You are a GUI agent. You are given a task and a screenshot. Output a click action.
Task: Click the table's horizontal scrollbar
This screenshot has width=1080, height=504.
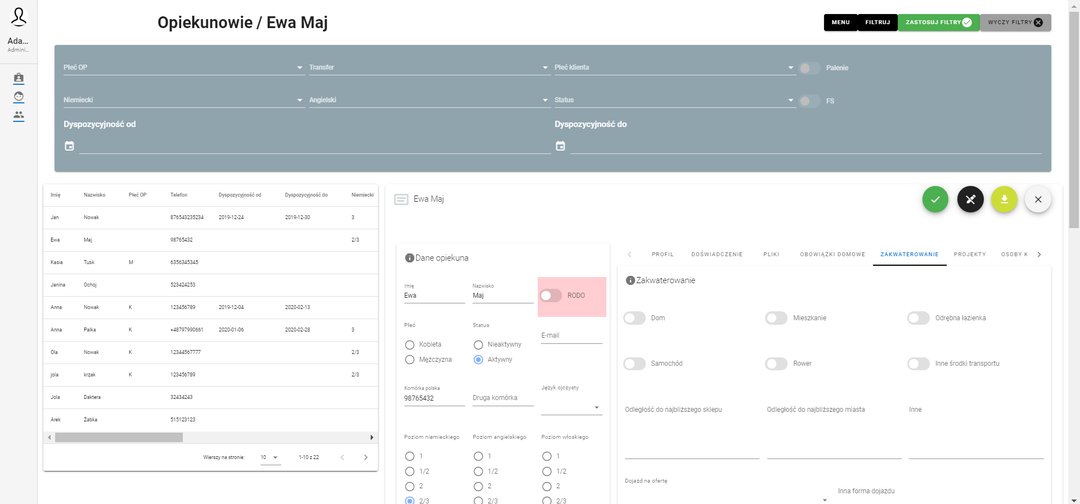[x=119, y=437]
